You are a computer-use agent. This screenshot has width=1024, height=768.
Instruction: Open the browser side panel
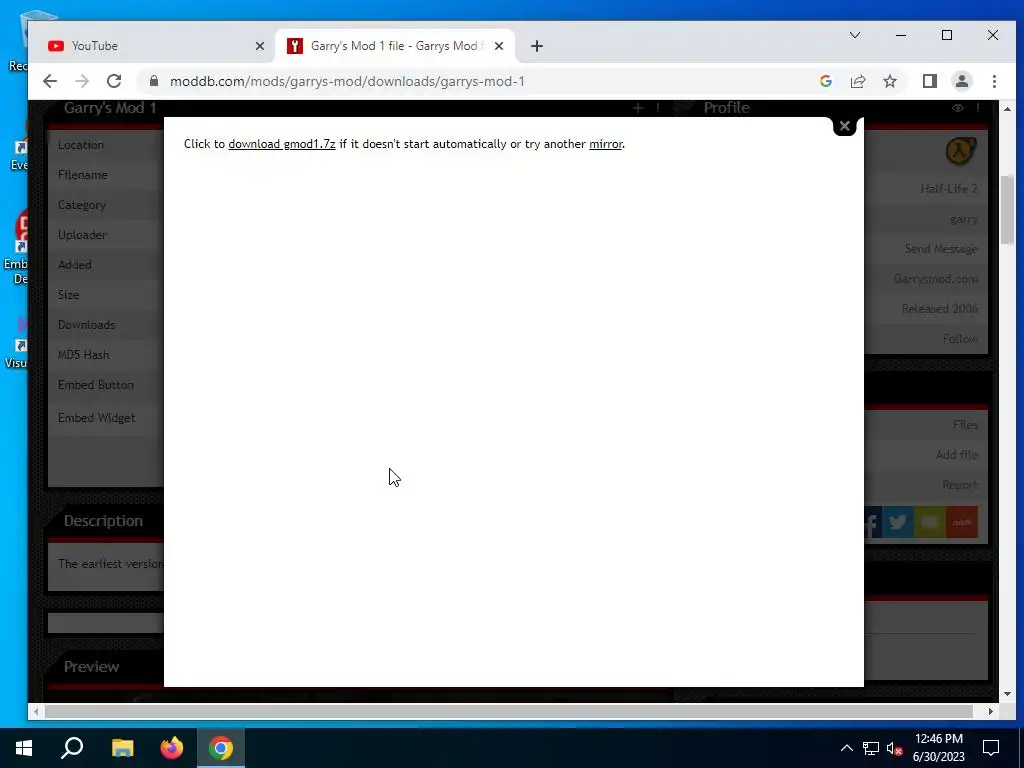pos(929,81)
